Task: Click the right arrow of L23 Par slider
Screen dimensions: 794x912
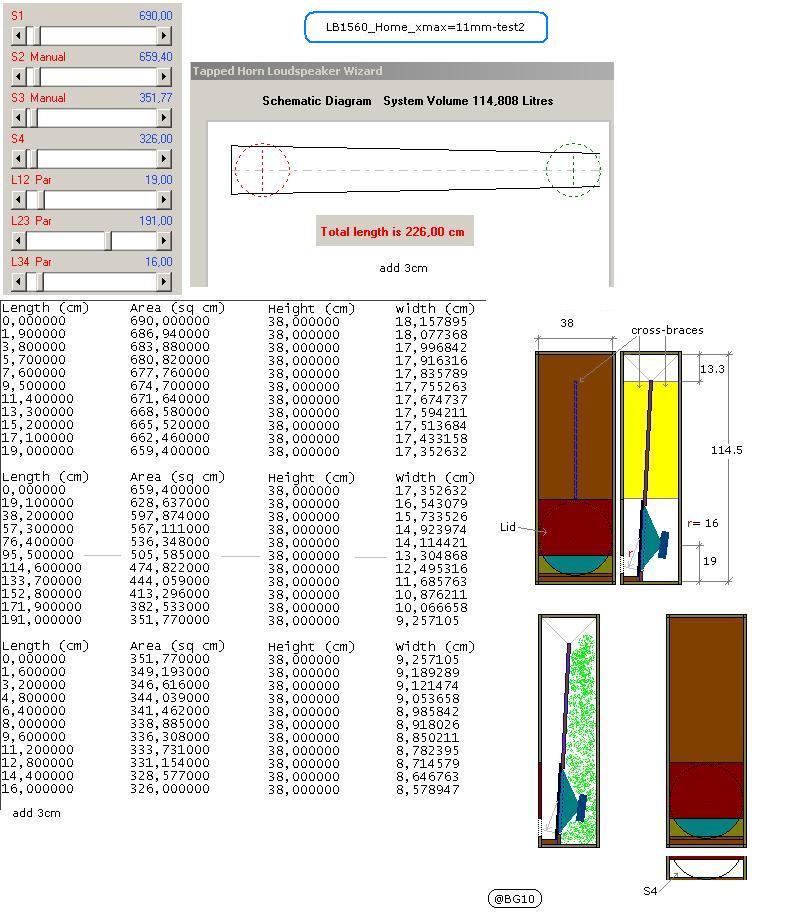Action: point(164,241)
